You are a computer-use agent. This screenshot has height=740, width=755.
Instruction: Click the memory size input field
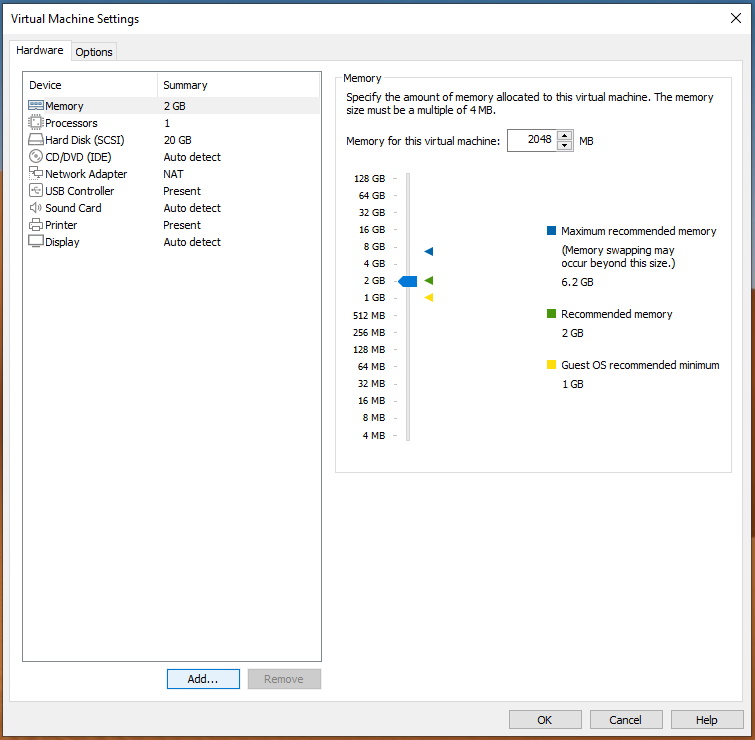coord(532,140)
